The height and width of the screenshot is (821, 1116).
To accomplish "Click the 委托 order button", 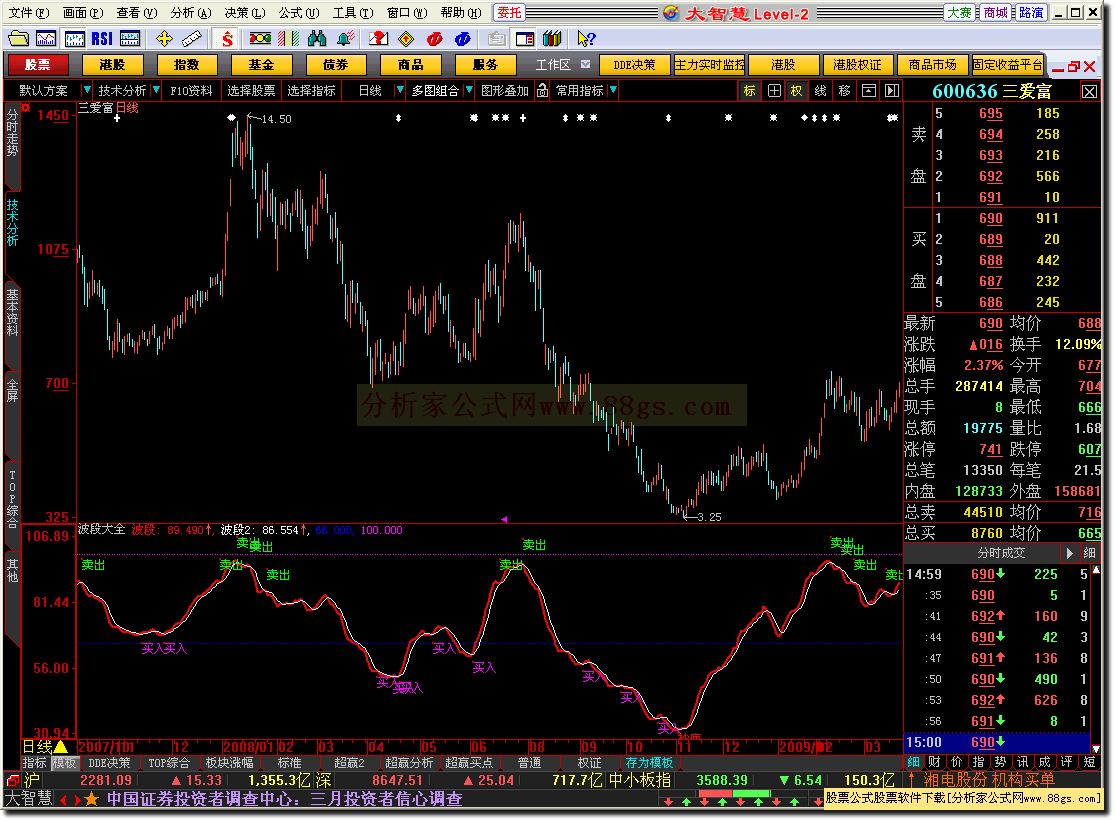I will (x=509, y=12).
